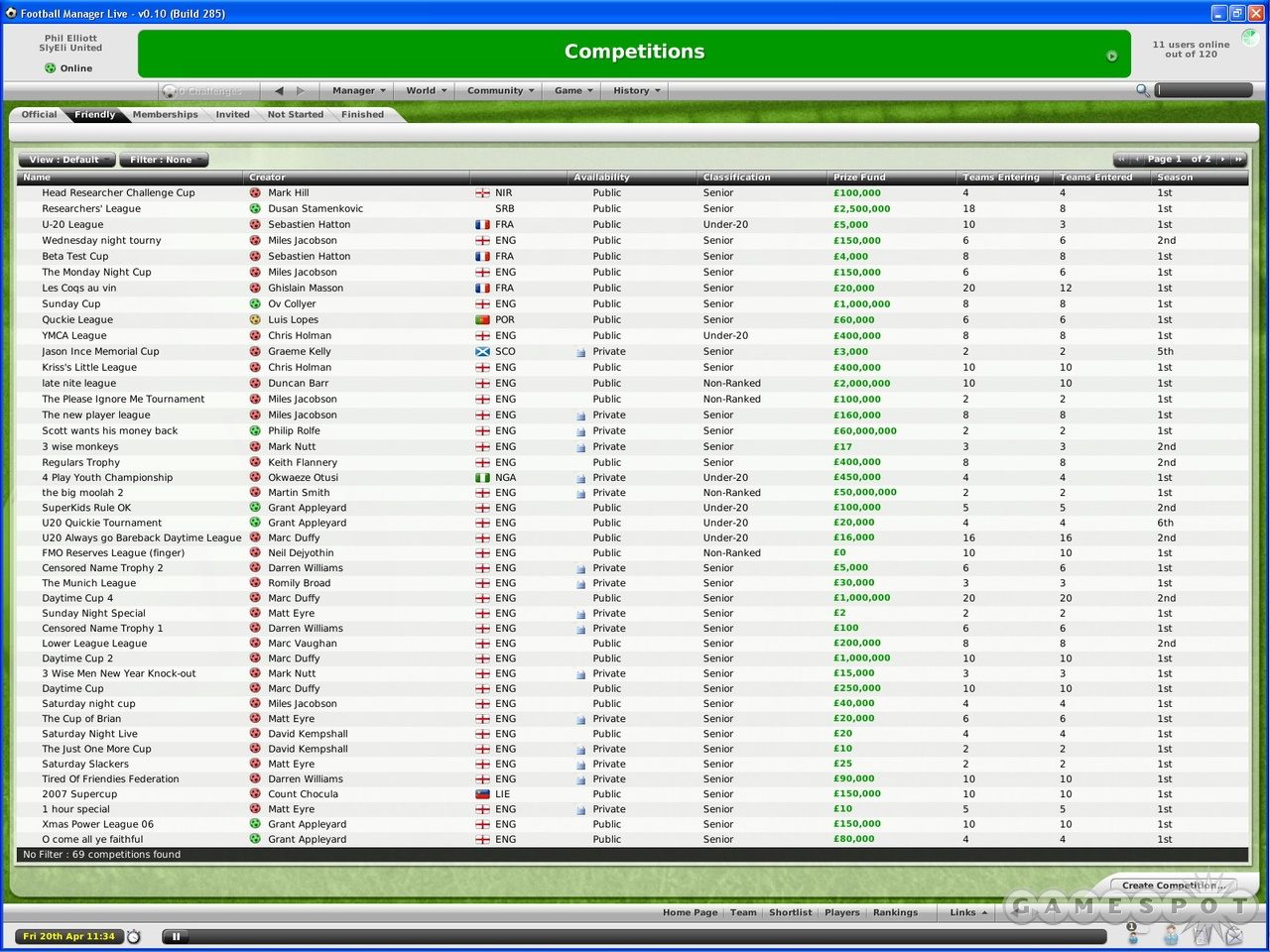Image resolution: width=1270 pixels, height=952 pixels.
Task: Switch to the Official tab
Action: [x=40, y=115]
